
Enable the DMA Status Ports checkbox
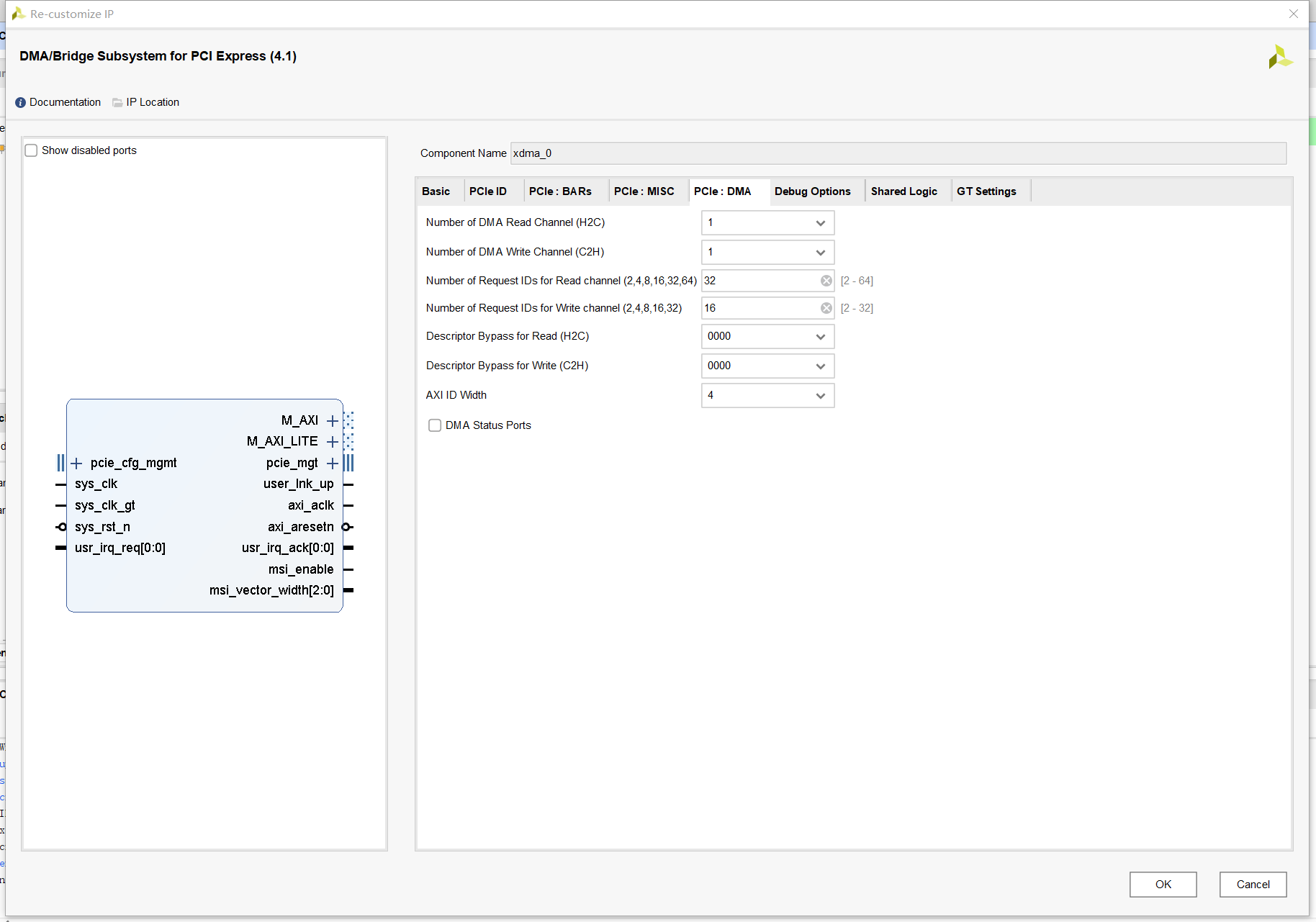pyautogui.click(x=435, y=425)
